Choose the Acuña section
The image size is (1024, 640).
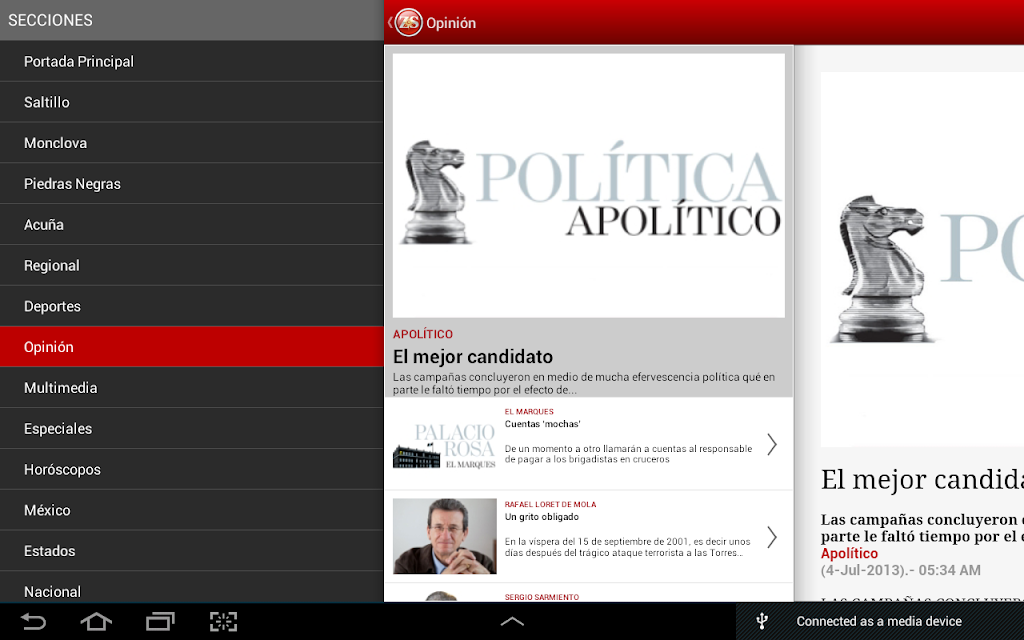191,225
